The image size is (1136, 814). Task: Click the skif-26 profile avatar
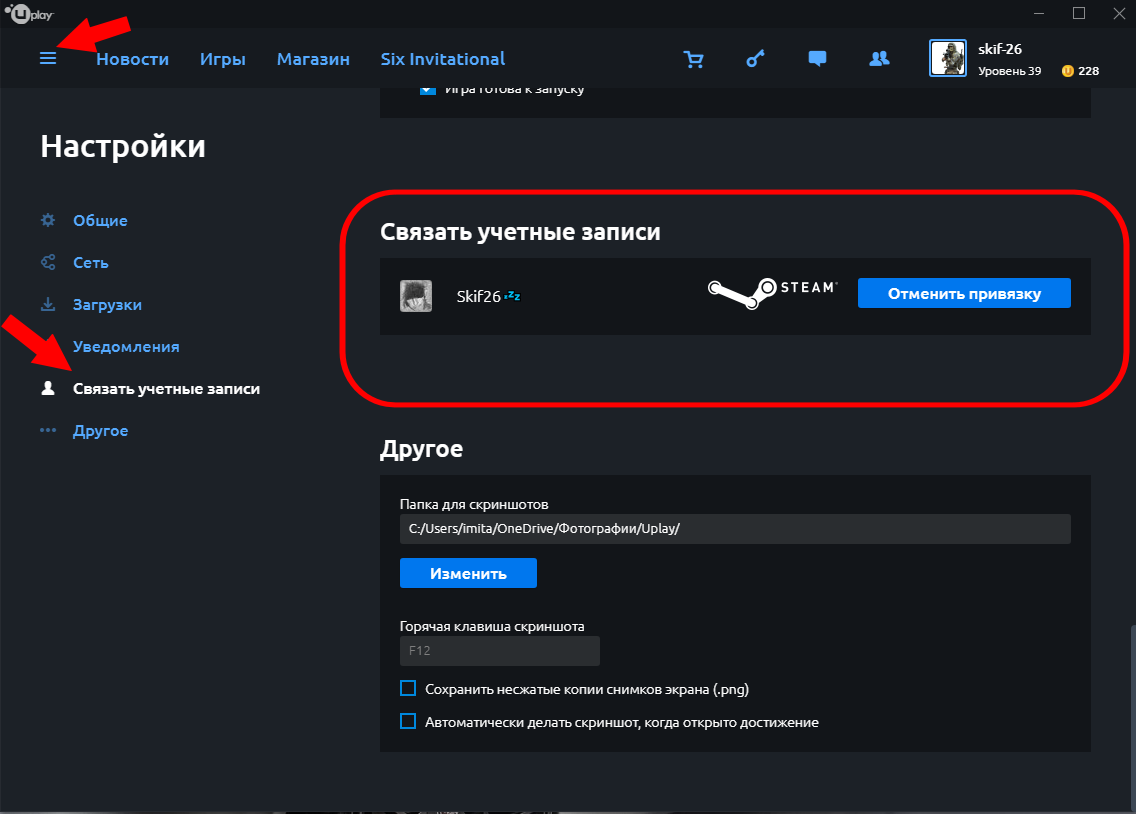coord(948,58)
